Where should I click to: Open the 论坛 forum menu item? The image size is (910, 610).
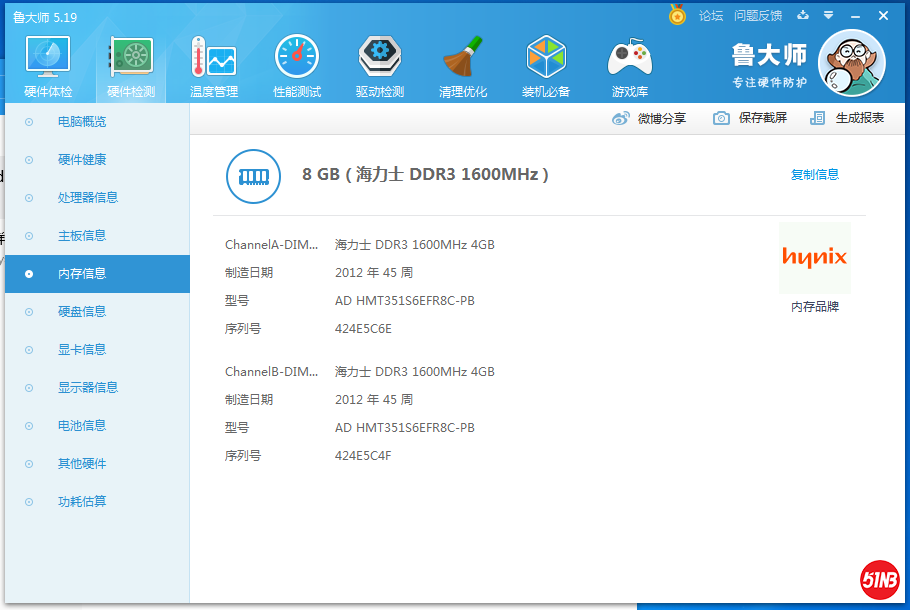tap(712, 15)
